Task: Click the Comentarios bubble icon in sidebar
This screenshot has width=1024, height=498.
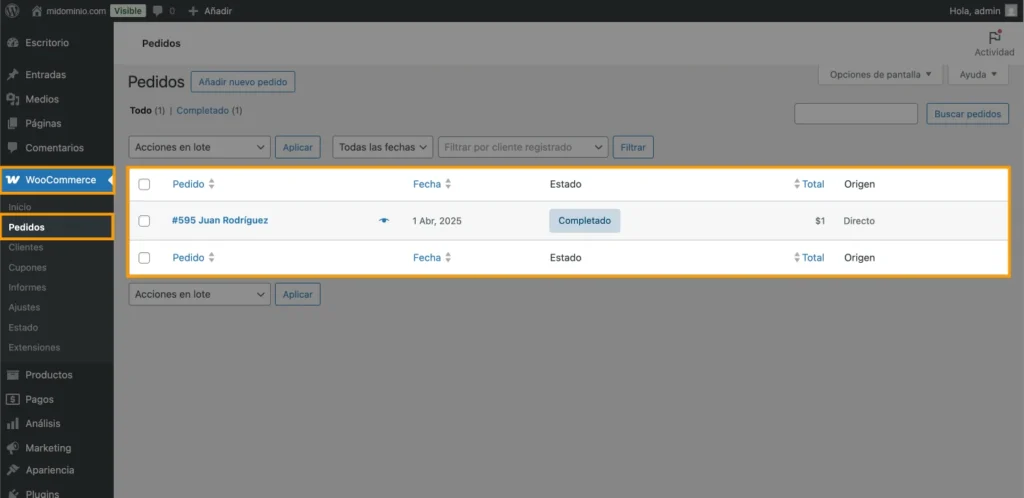Action: (12, 148)
